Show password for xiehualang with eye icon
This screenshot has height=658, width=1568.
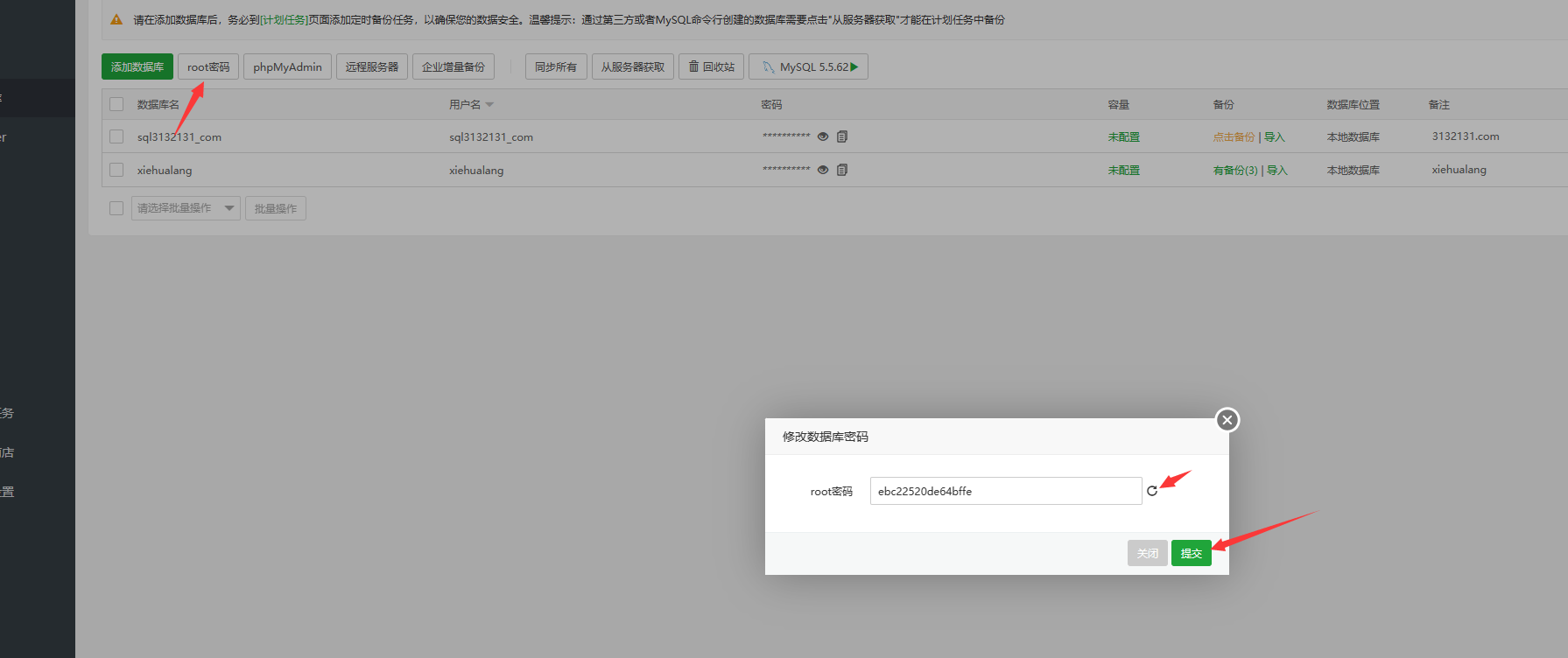(823, 170)
